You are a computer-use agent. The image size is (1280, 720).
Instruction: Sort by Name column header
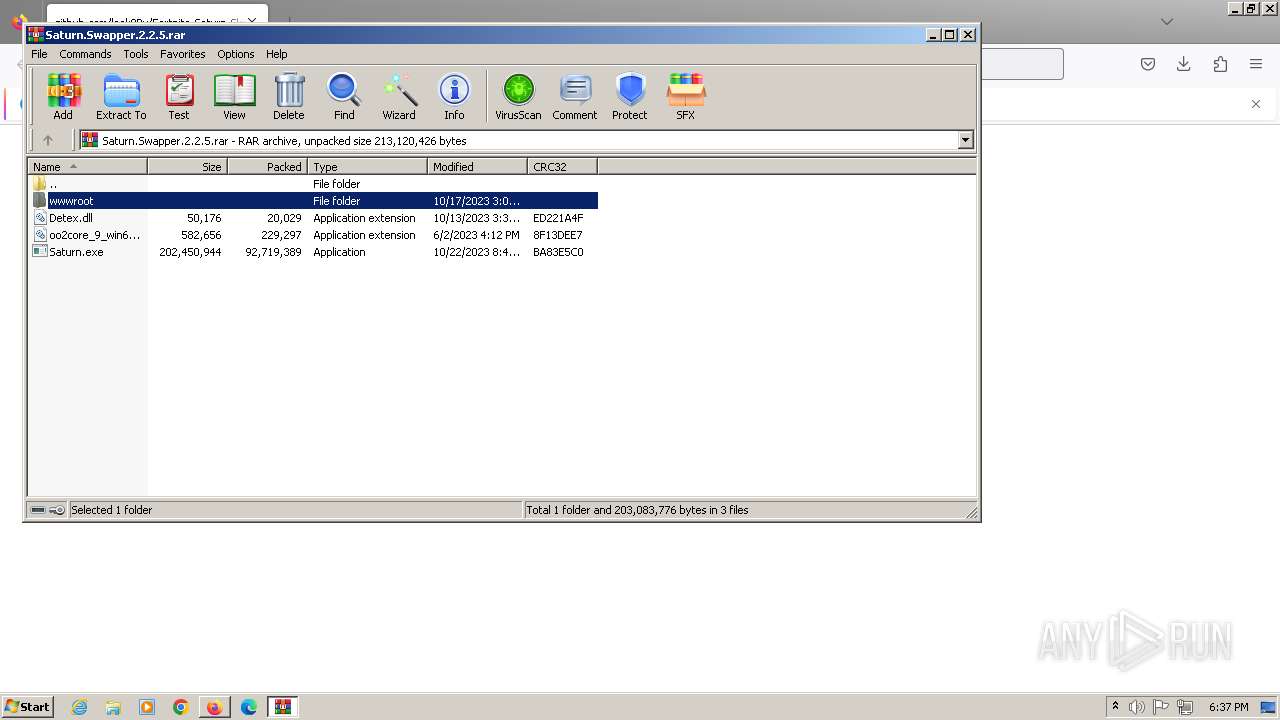(88, 167)
